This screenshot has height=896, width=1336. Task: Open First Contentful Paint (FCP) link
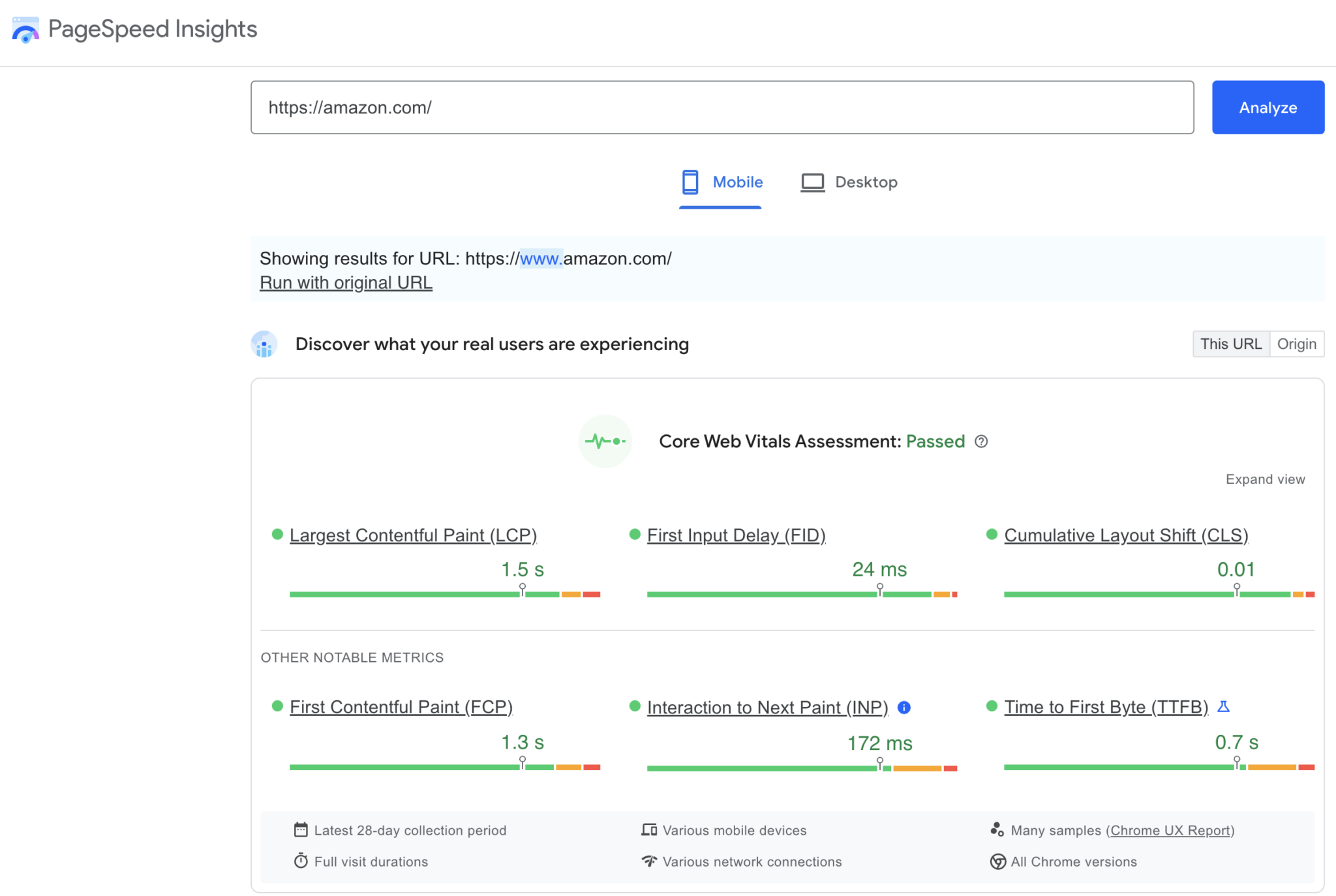[401, 707]
